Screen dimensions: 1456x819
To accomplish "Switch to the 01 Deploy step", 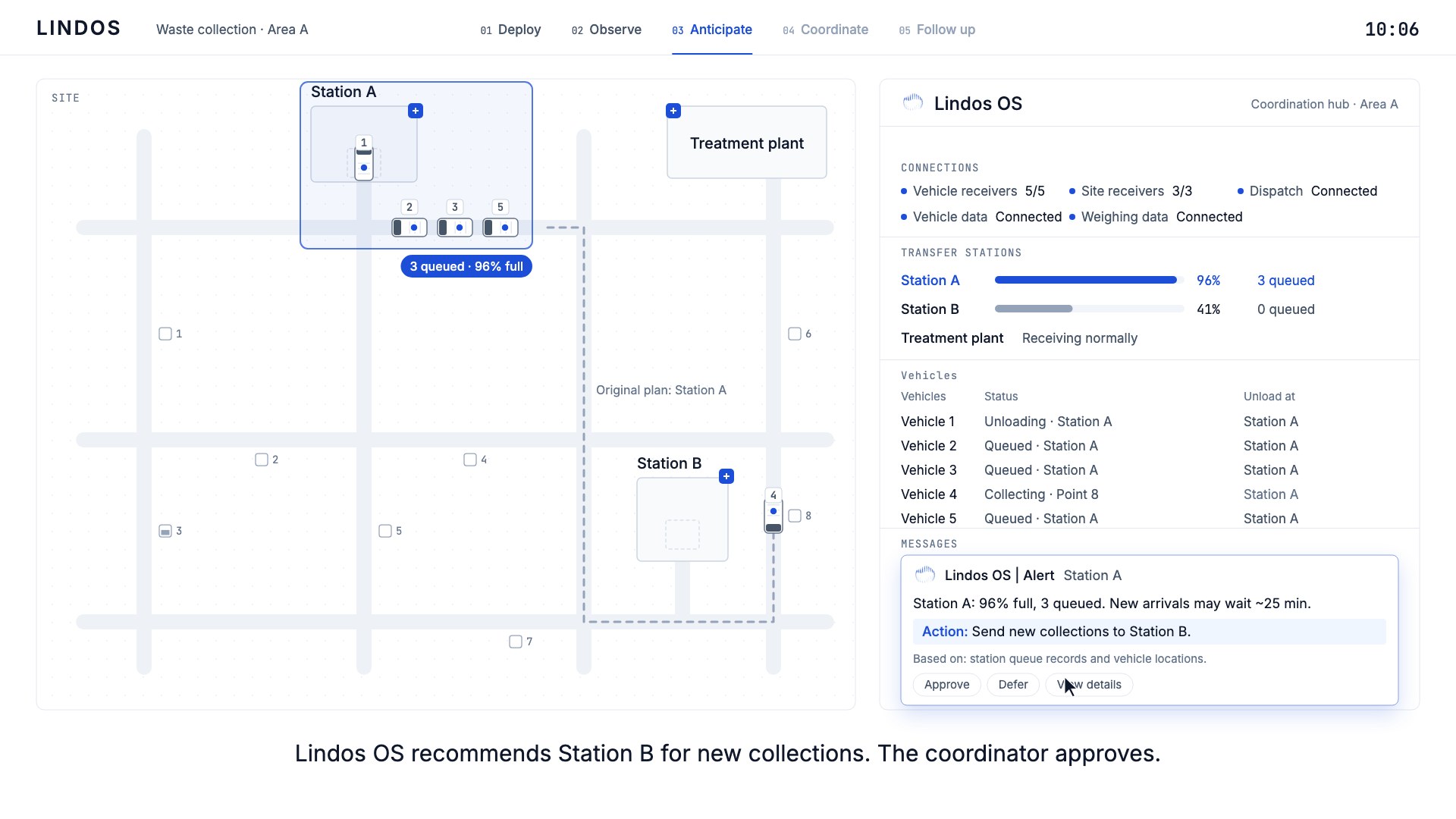I will [x=510, y=30].
